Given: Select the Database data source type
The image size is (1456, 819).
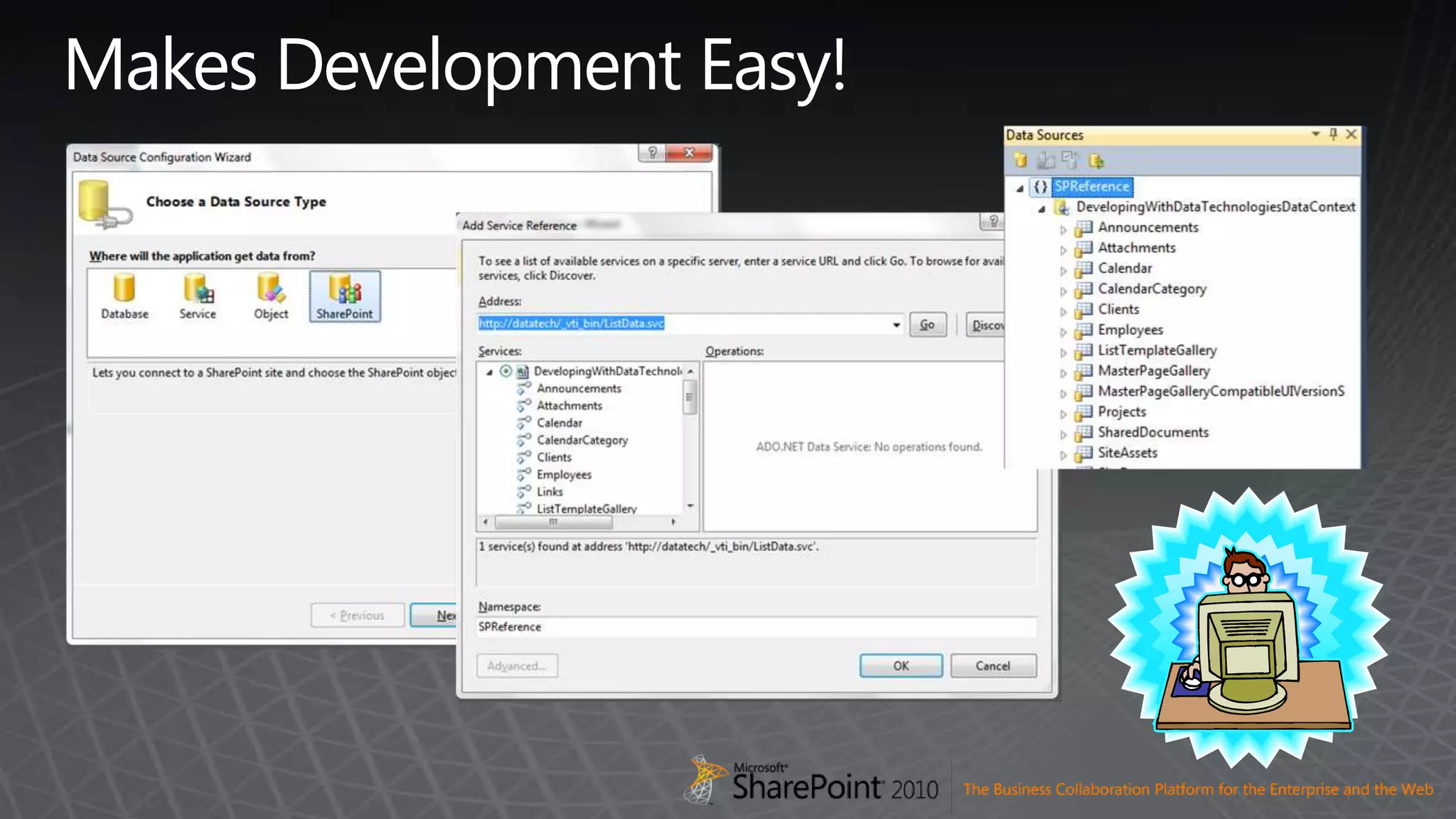Looking at the screenshot, I should point(124,296).
